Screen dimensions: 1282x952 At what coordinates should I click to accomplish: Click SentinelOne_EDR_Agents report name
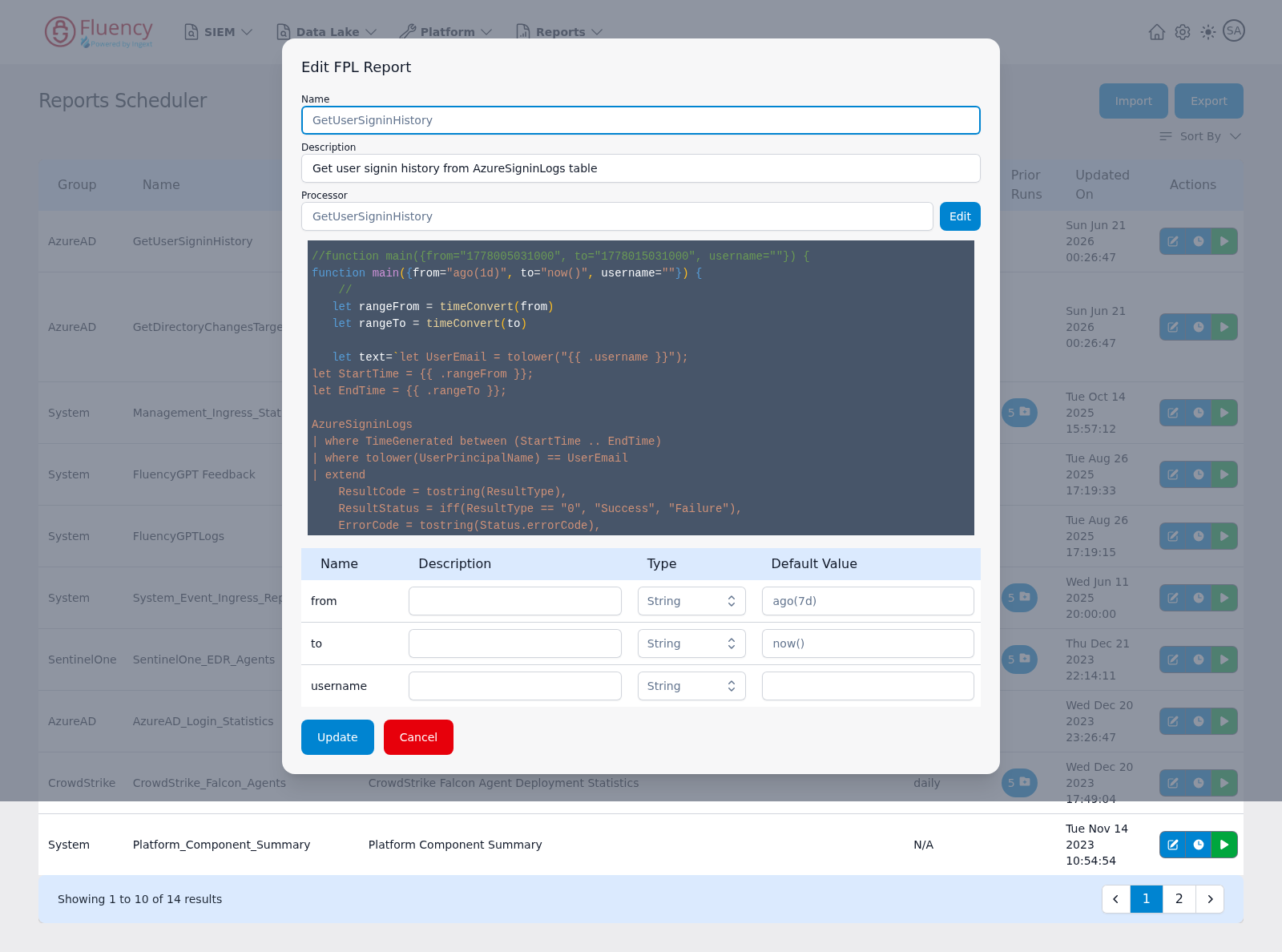pos(204,660)
